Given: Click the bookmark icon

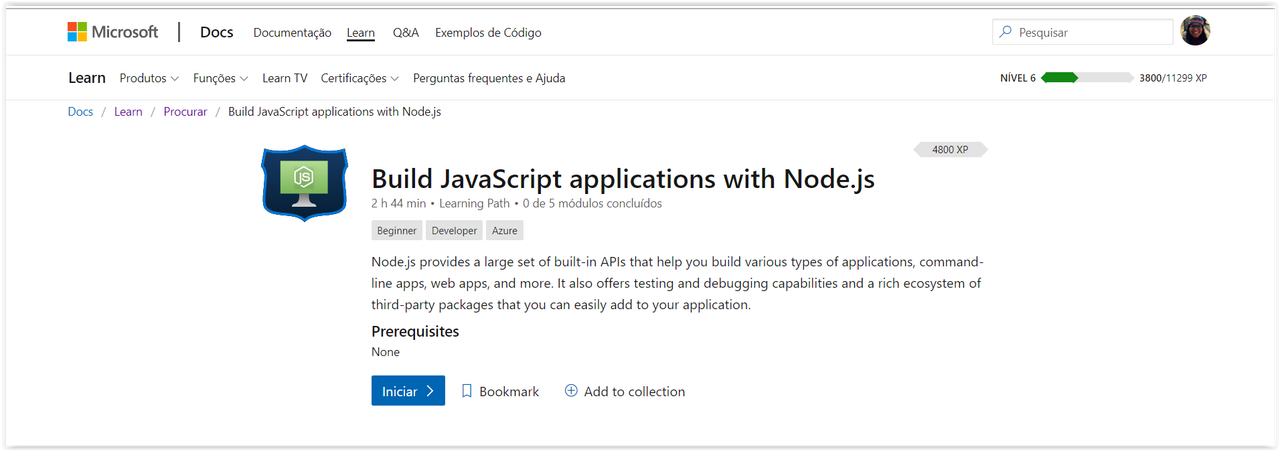Looking at the screenshot, I should click(x=466, y=391).
